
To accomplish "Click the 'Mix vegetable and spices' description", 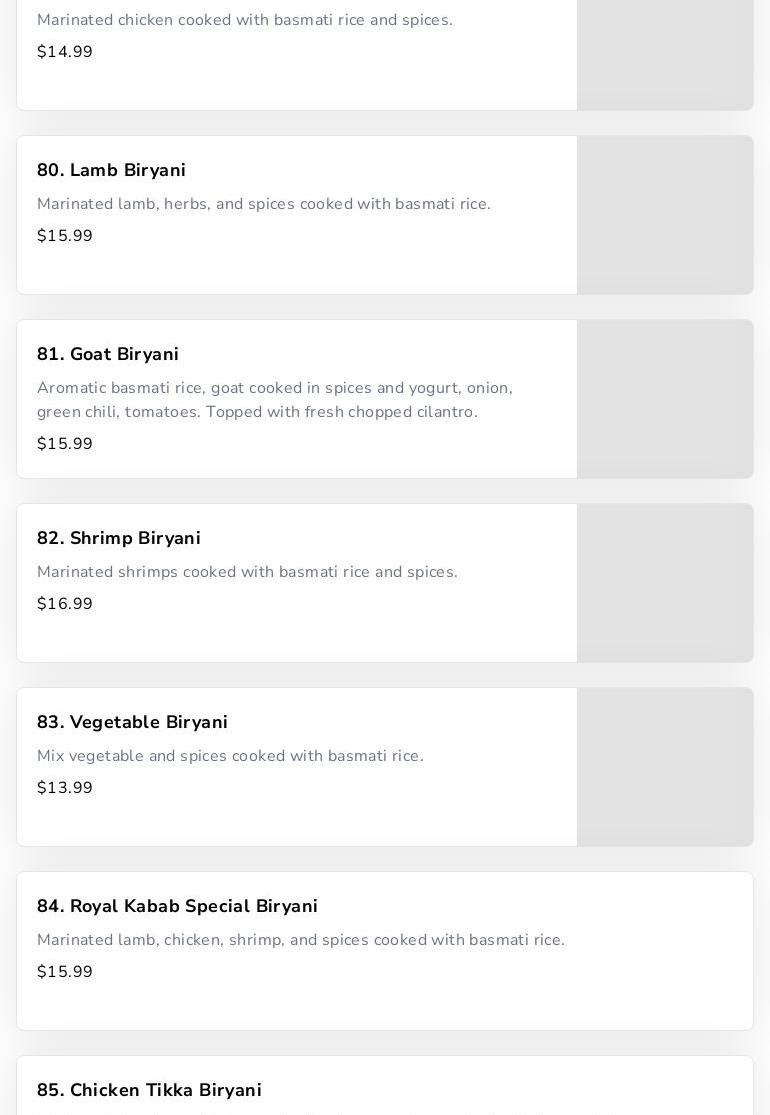I will pos(230,756).
